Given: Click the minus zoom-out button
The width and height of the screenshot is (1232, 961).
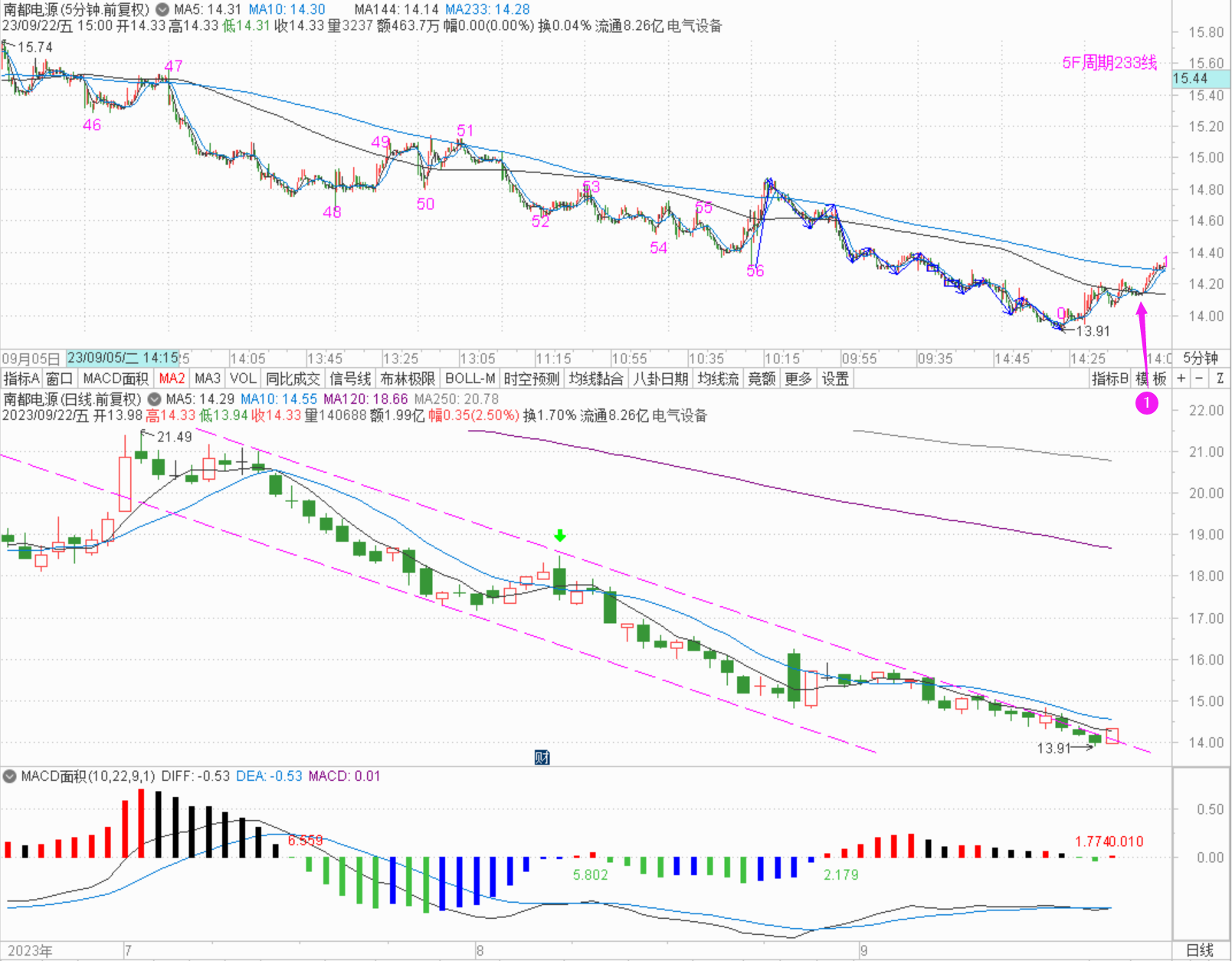Looking at the screenshot, I should 1199,379.
